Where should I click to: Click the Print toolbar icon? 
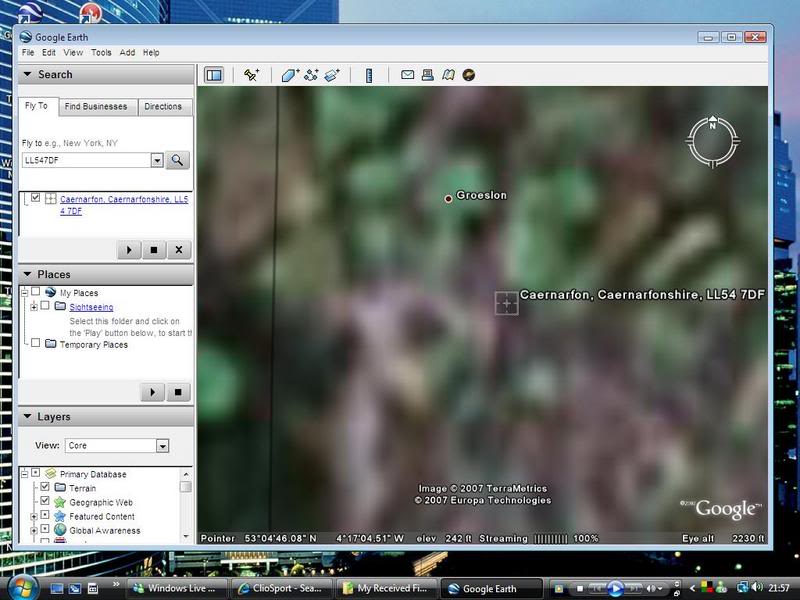(428, 75)
